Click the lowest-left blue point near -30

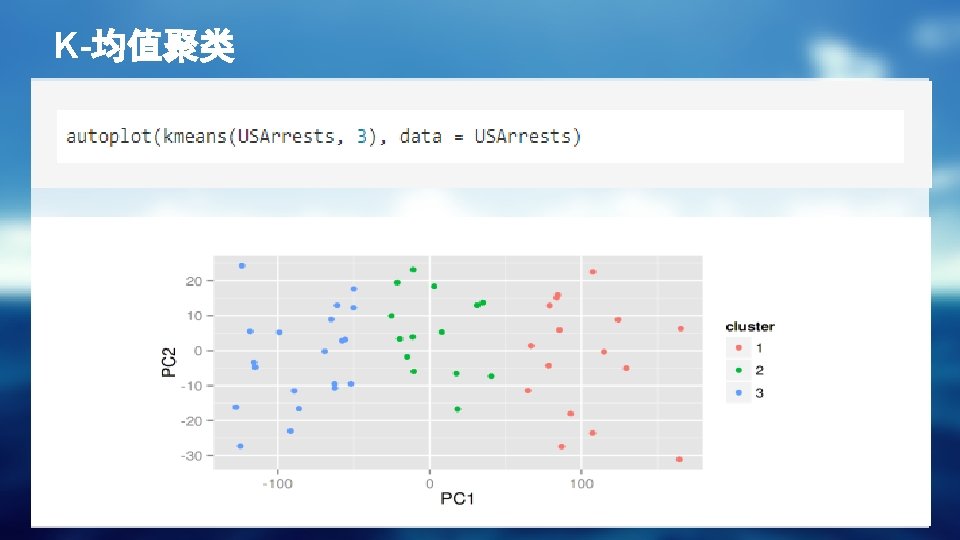(240, 446)
